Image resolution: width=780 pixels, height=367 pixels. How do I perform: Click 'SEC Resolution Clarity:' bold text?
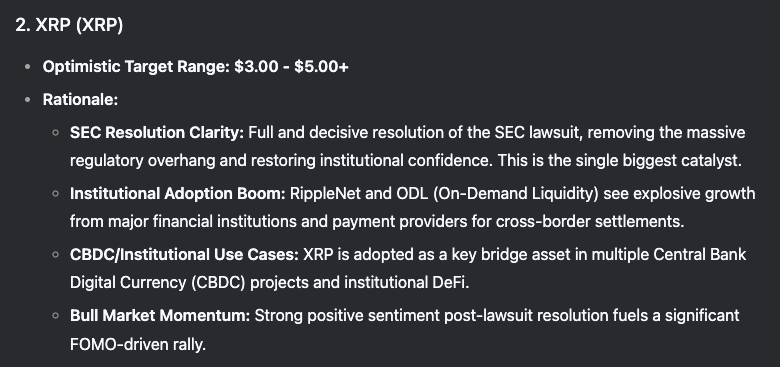(x=157, y=133)
